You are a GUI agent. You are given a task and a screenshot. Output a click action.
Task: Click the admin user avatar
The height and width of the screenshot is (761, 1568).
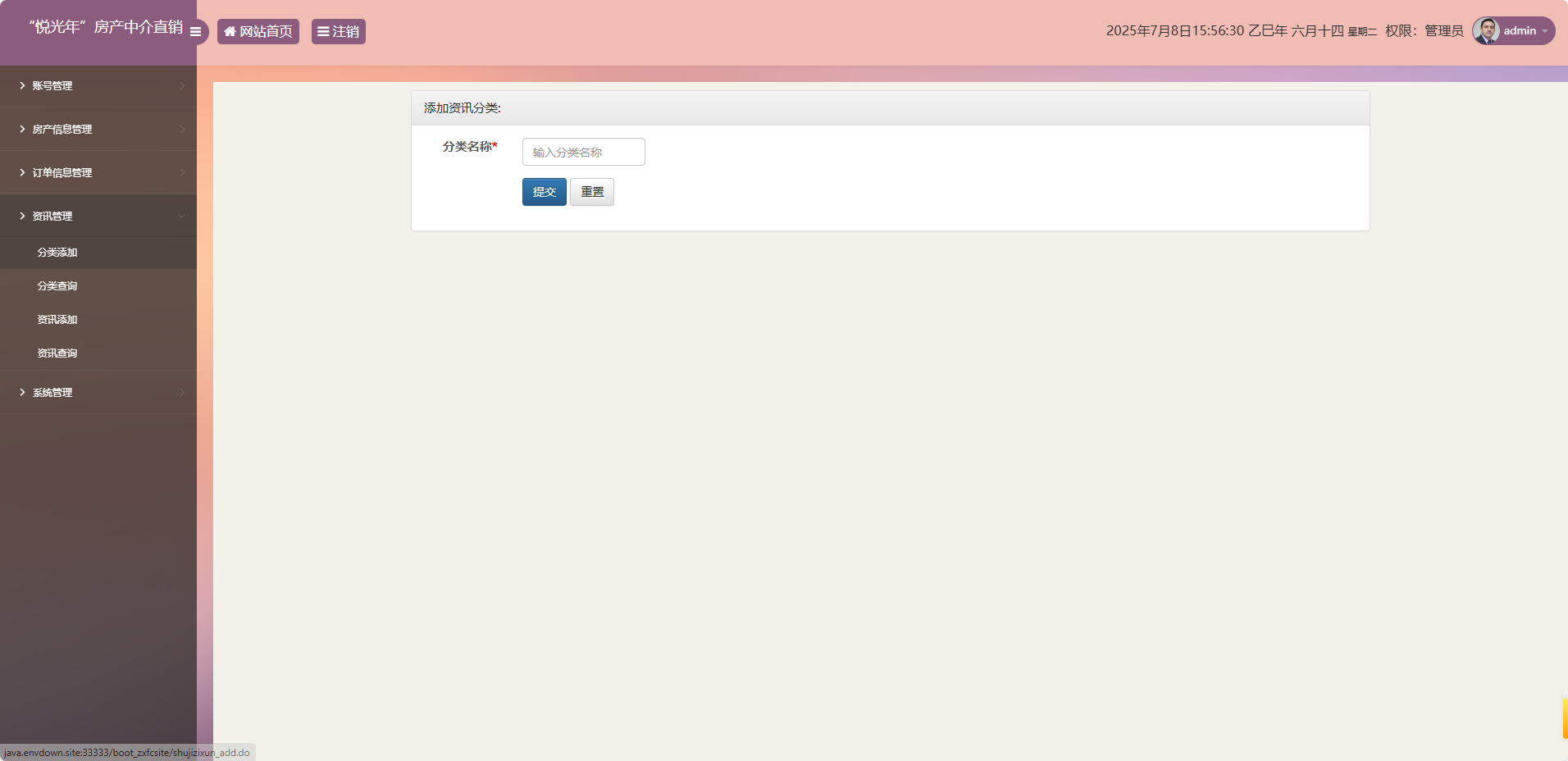click(x=1486, y=30)
